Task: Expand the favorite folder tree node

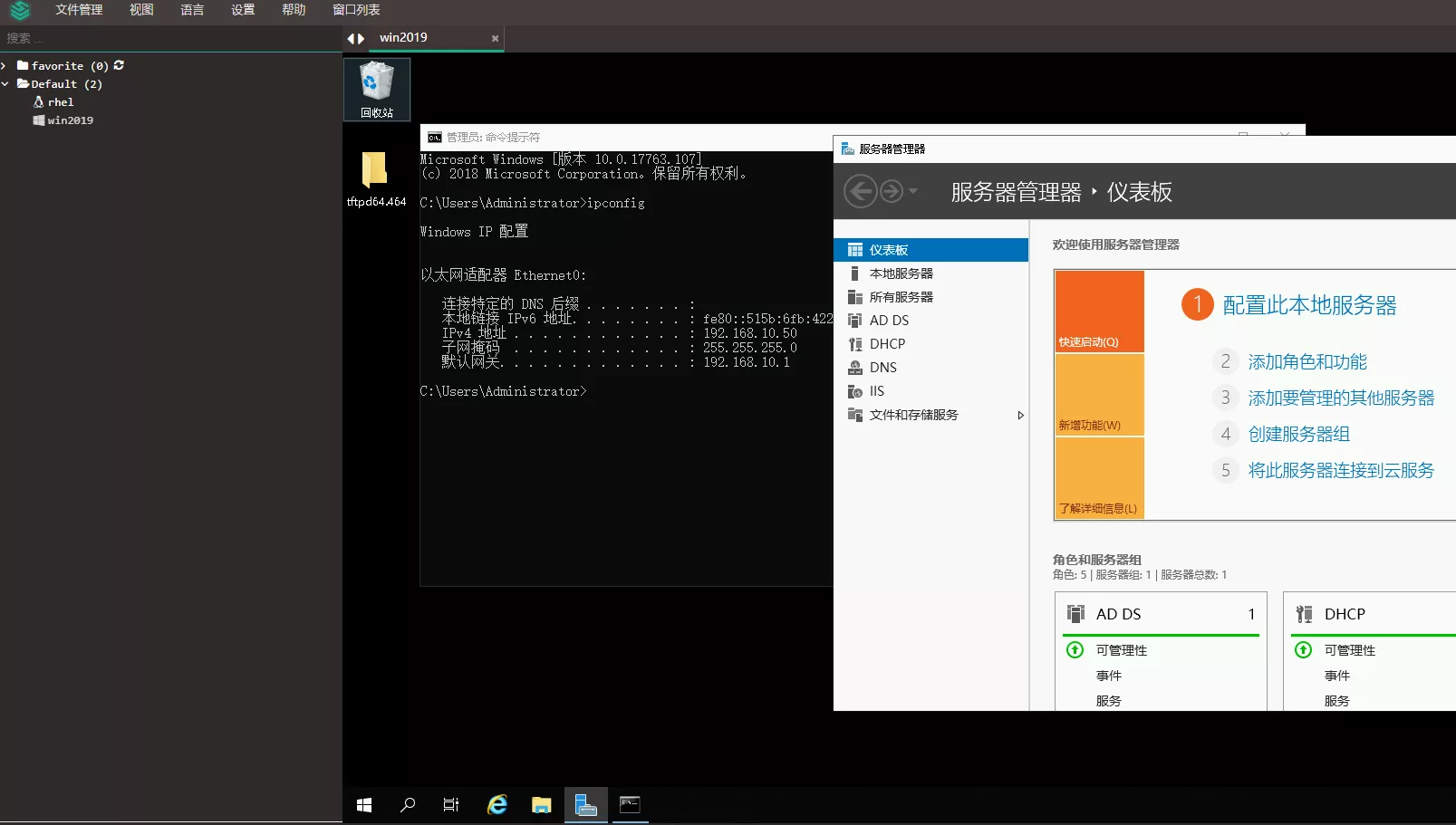Action: (x=5, y=66)
